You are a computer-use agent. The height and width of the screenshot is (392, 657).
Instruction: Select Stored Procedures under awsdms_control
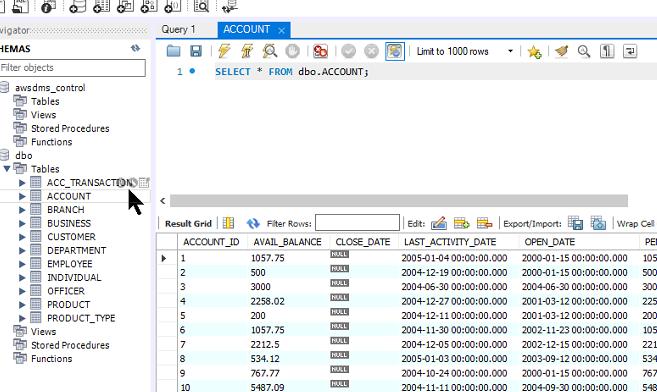[70, 129]
